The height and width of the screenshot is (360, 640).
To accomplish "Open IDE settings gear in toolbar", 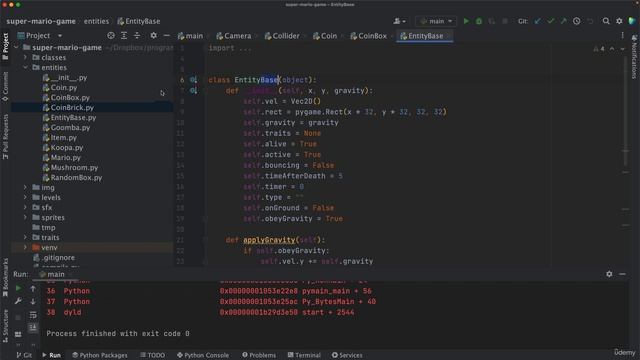I will [619, 21].
